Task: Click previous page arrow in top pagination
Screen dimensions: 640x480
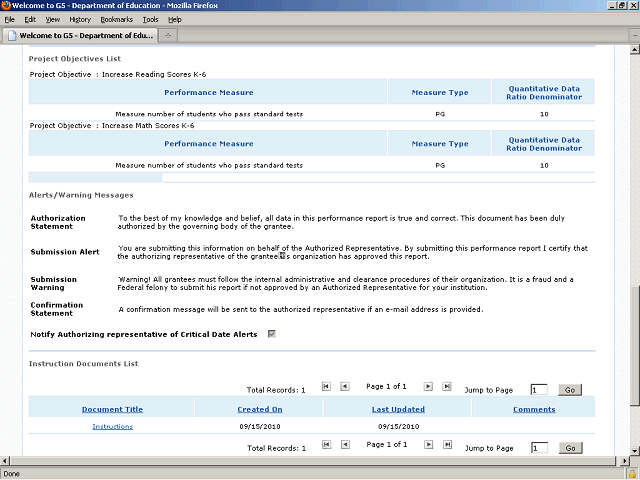Action: (x=344, y=386)
